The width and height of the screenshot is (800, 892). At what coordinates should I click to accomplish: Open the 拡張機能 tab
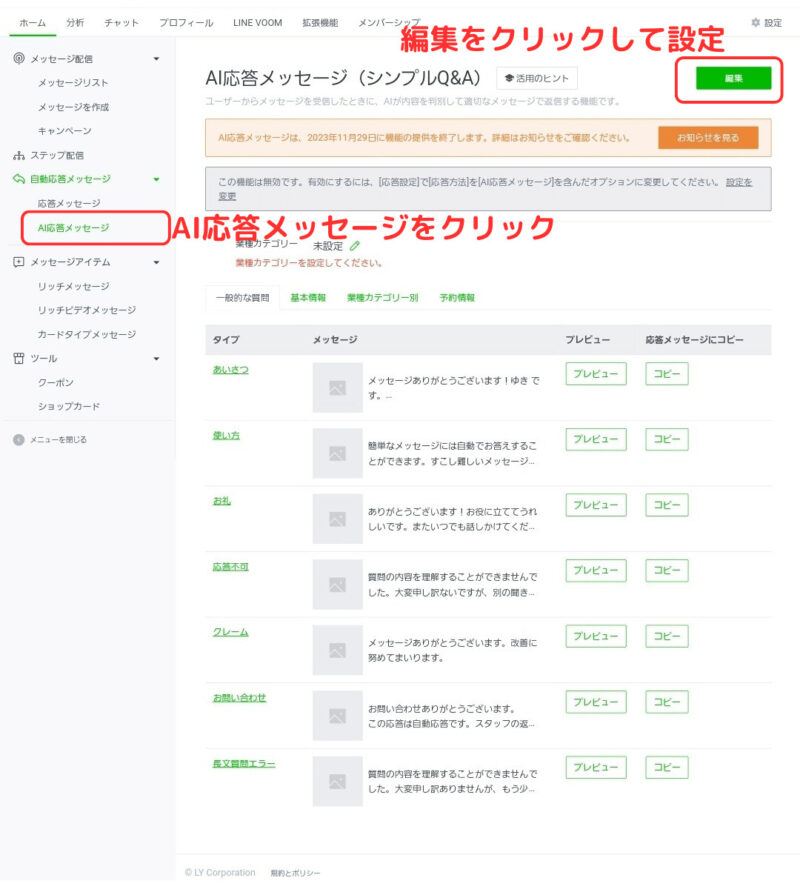click(x=320, y=23)
